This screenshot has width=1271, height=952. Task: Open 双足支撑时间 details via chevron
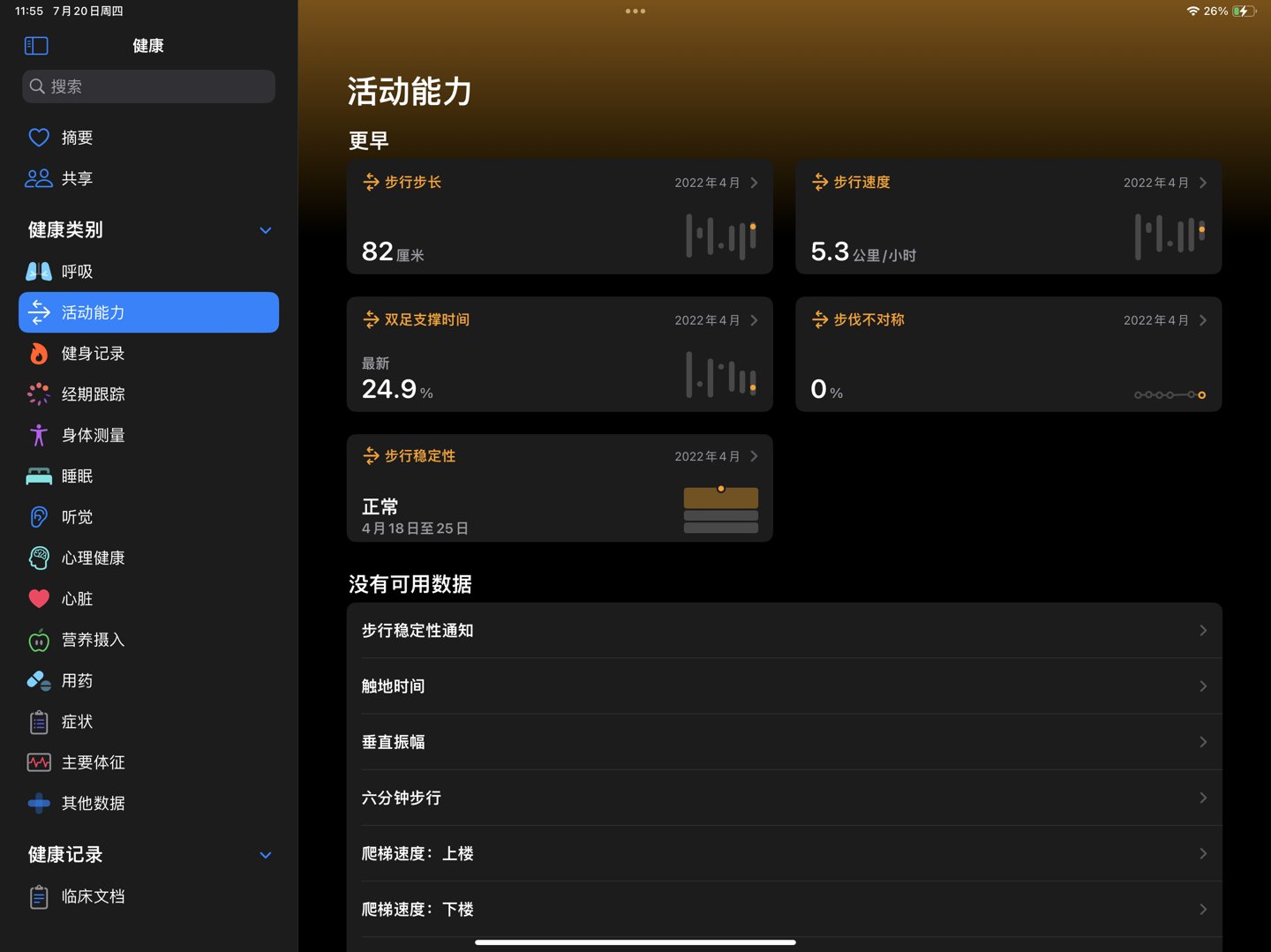click(x=755, y=320)
